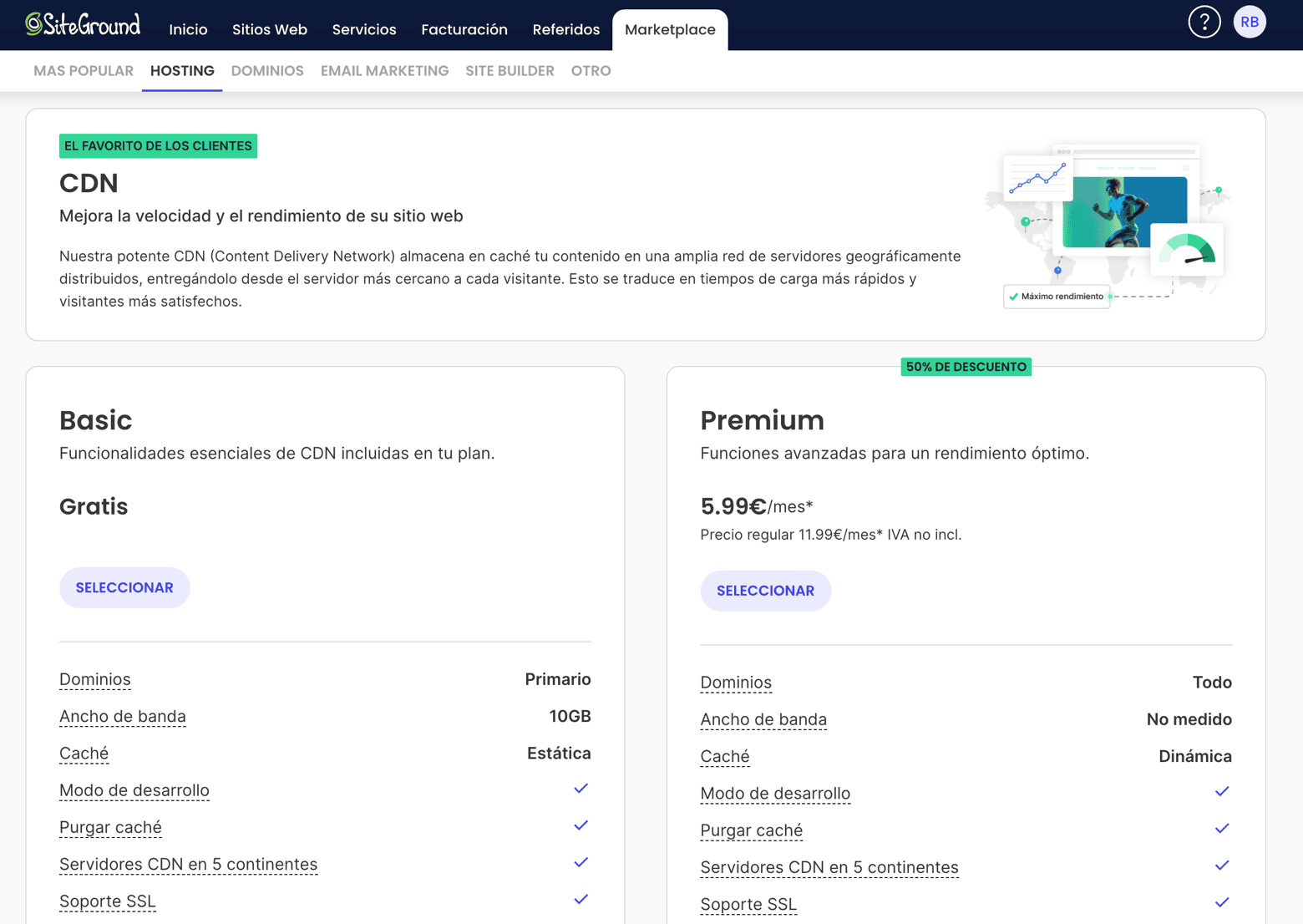Screen dimensions: 1303x924
Task: Click Basic Purgar caché checkmark
Action: [581, 825]
